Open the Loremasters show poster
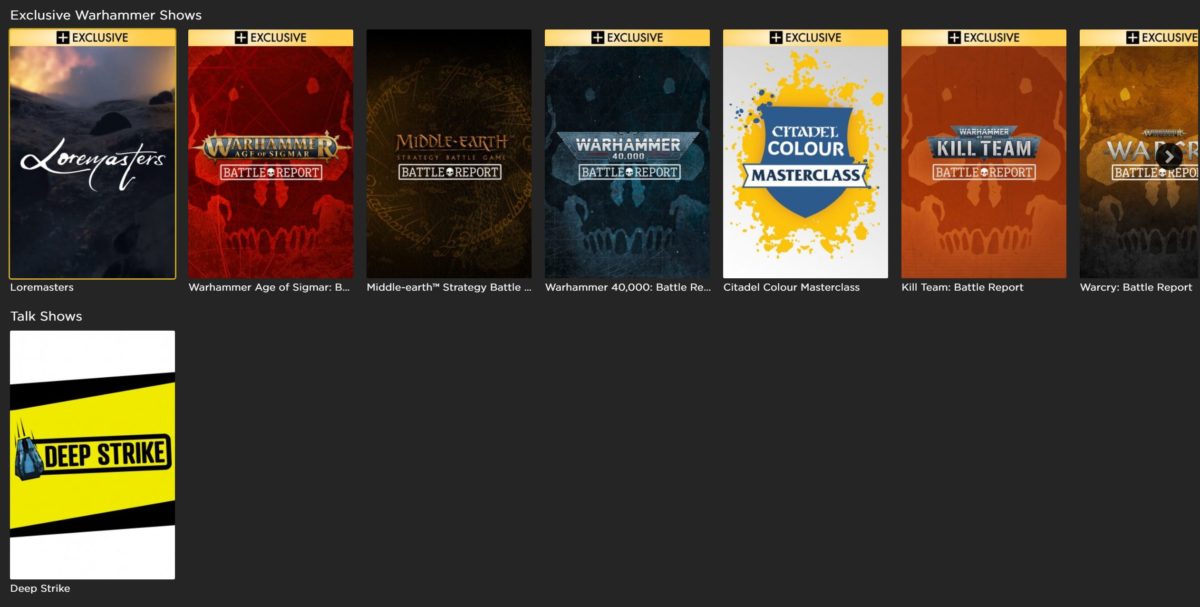Viewport: 1200px width, 607px height. pos(92,153)
